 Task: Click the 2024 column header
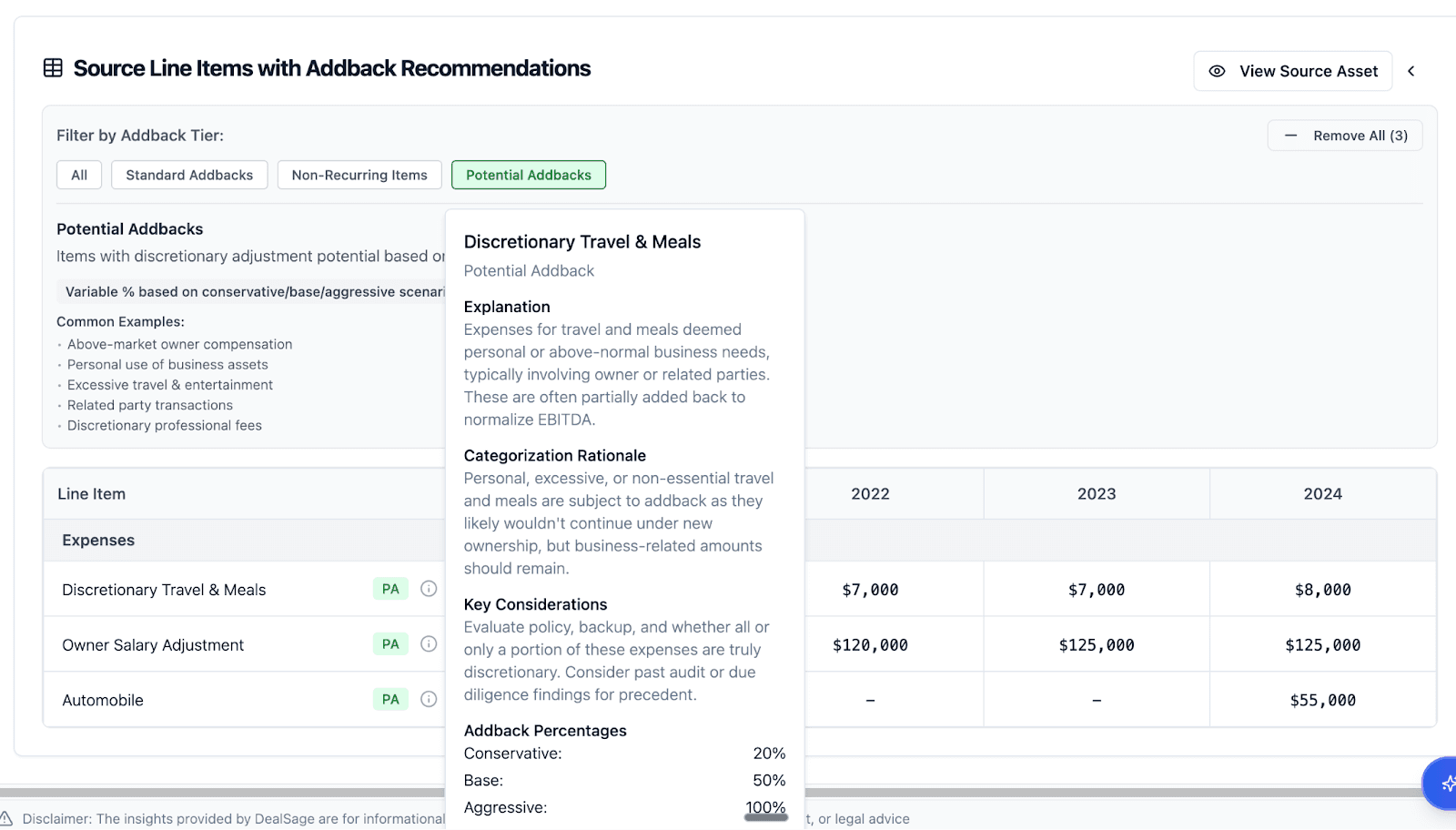(x=1322, y=494)
